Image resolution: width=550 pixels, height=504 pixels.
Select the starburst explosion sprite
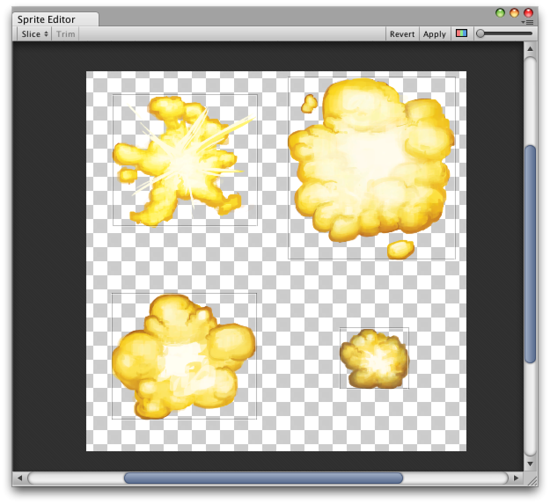185,160
